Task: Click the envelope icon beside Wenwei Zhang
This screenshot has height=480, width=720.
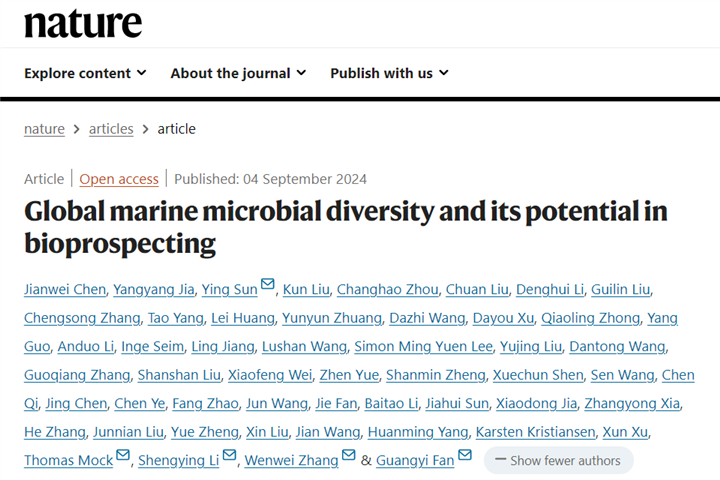Action: pyautogui.click(x=348, y=456)
